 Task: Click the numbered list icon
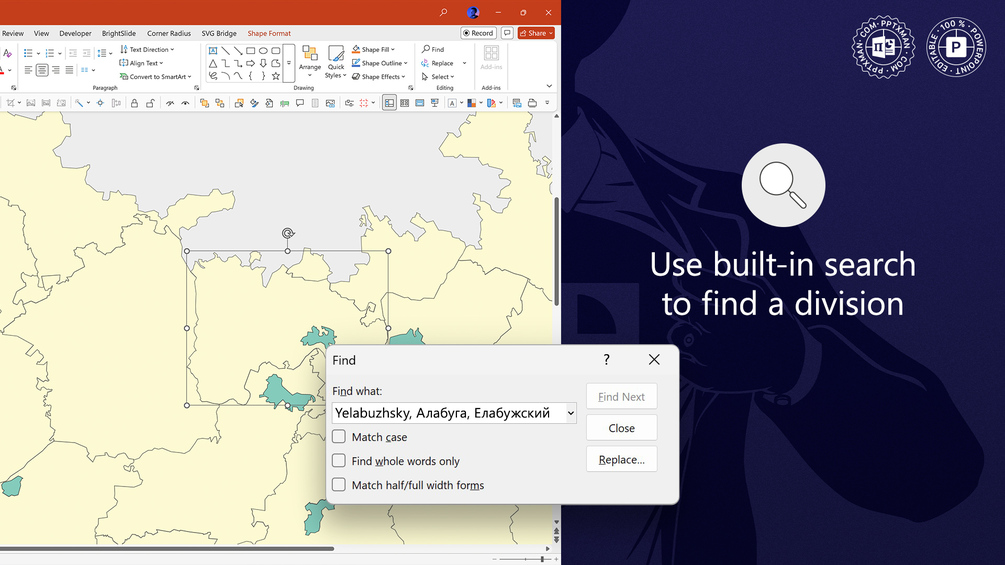pos(49,53)
